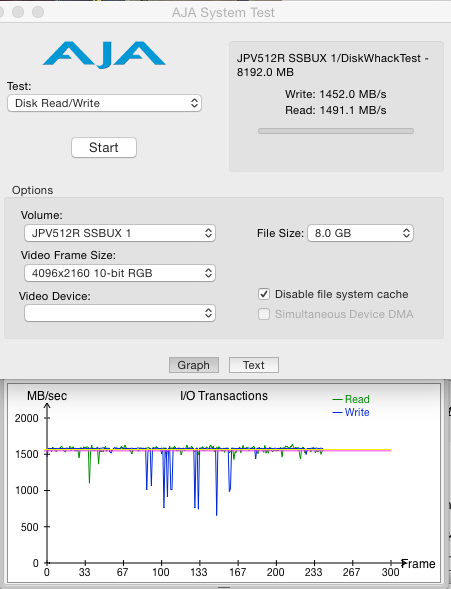Viewport: 451px width, 589px height.
Task: Click the MB/sec axis label
Action: point(47,396)
